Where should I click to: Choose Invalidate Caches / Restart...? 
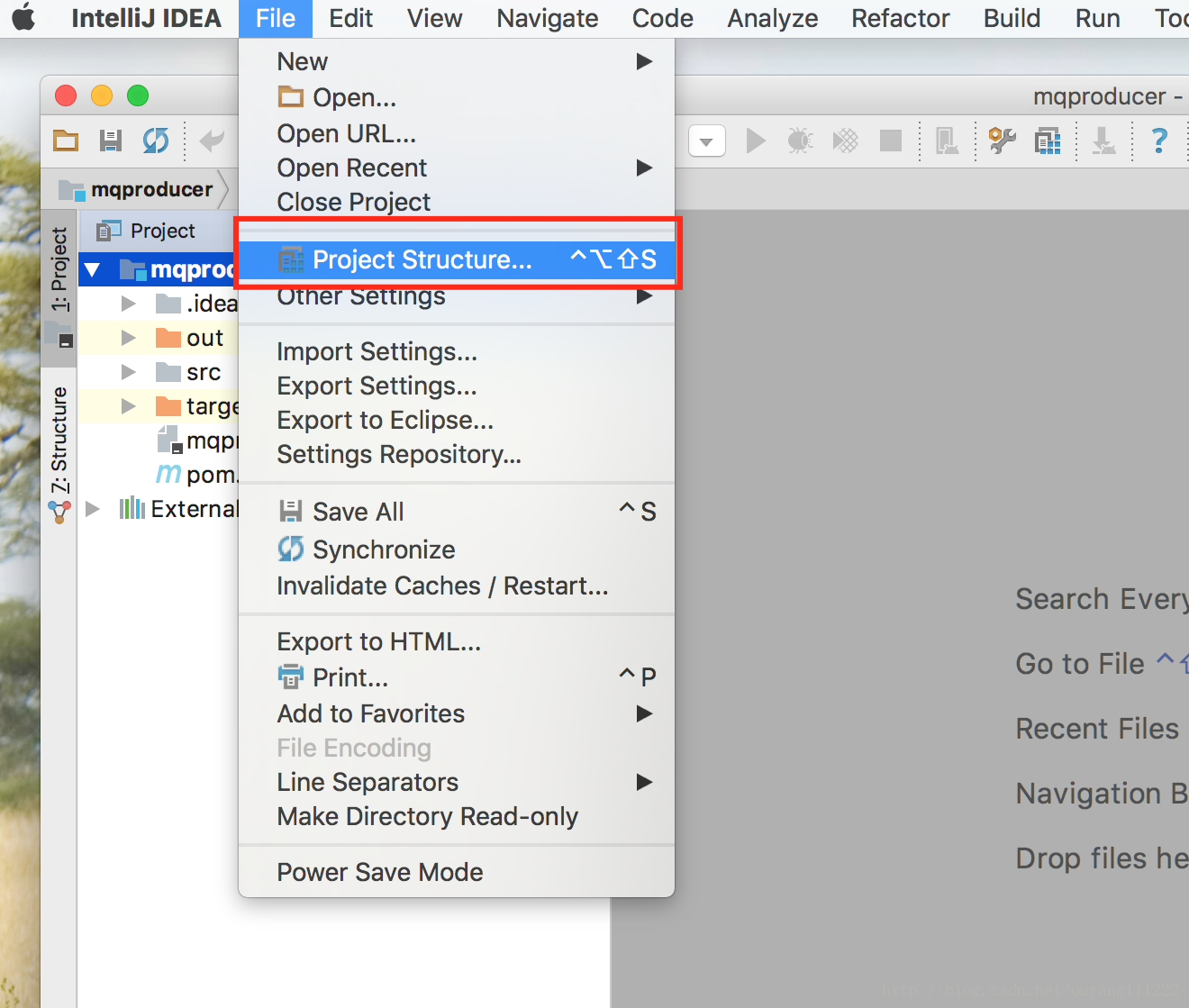tap(457, 586)
